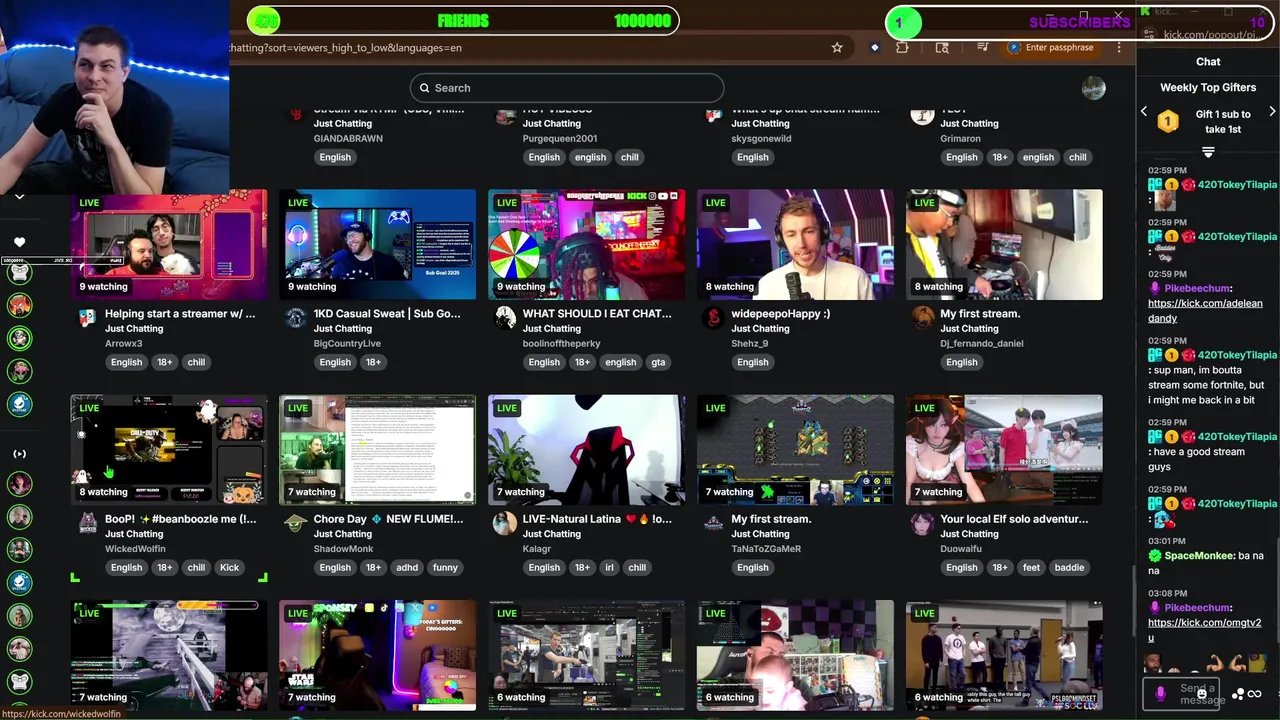Open BigCountryLive channel avatar
Viewport: 1280px width, 720px height.
click(295, 318)
